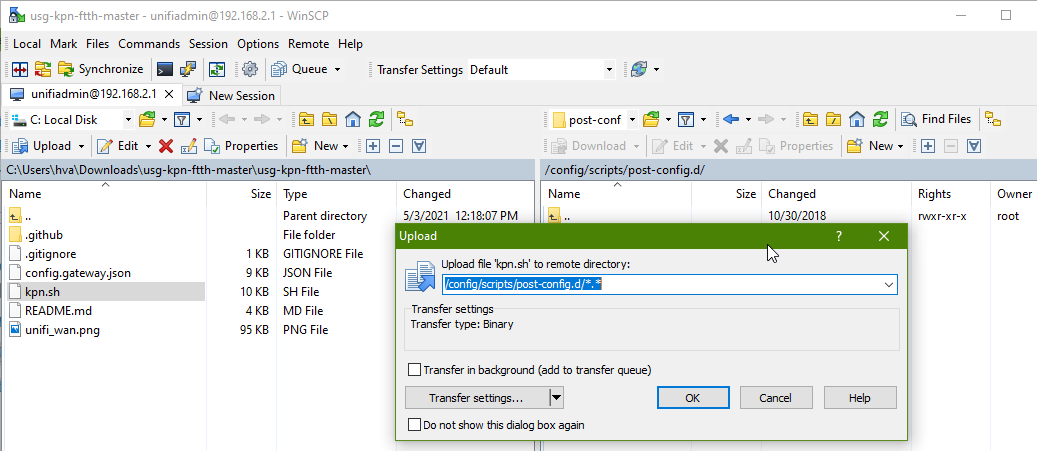Click the Upload button in the local toolbar
The image size is (1037, 451).
point(42,145)
